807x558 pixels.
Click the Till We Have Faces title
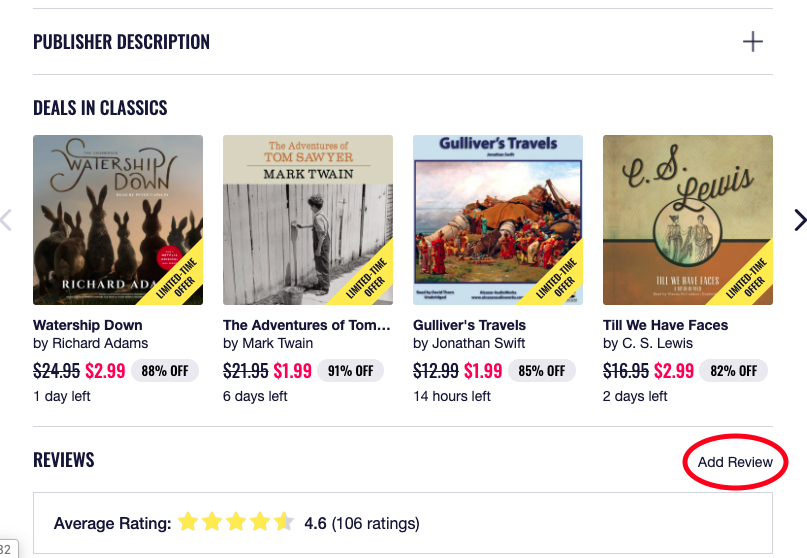665,325
